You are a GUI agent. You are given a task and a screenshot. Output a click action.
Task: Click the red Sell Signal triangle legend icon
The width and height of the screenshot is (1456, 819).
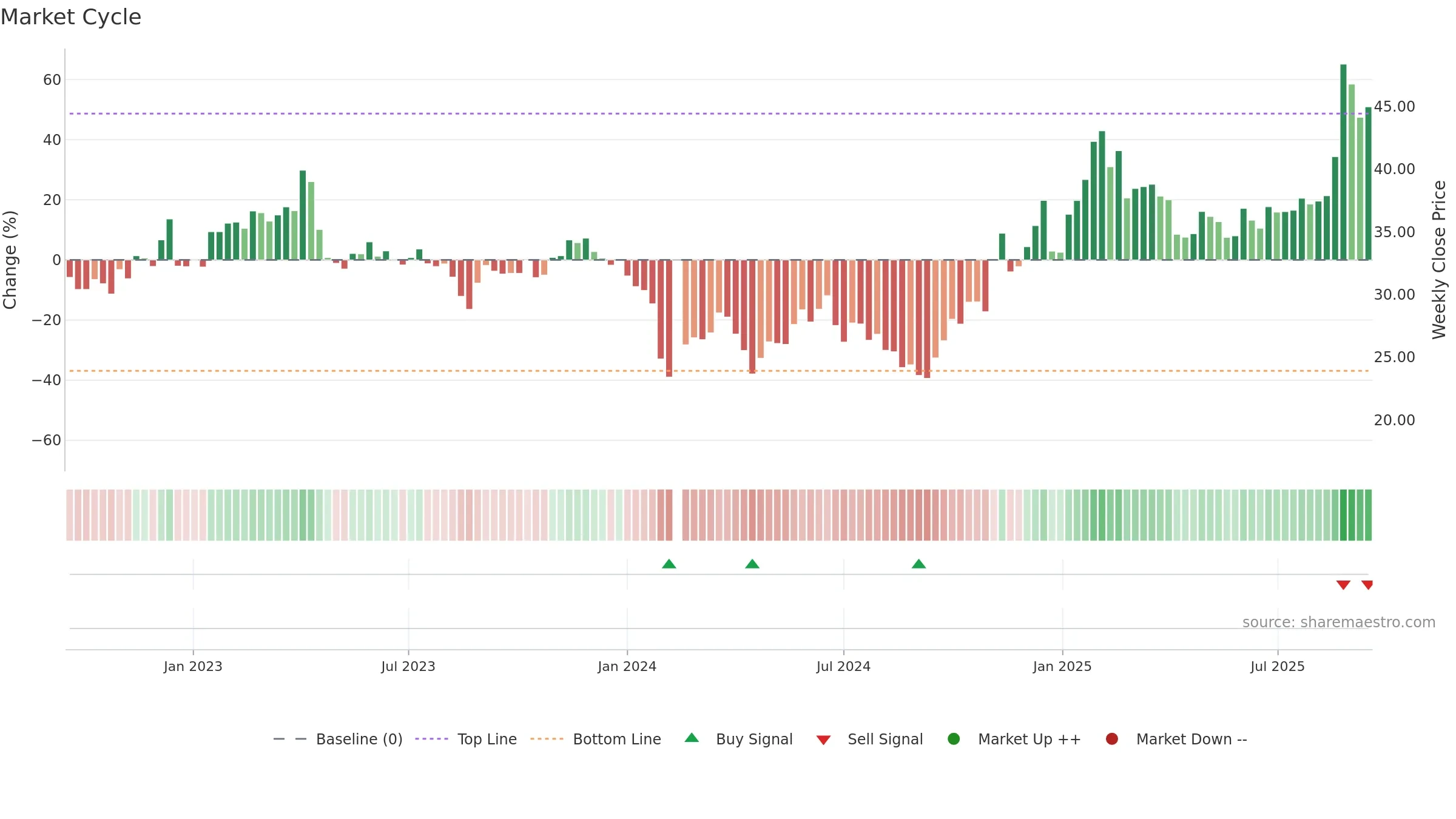(823, 740)
